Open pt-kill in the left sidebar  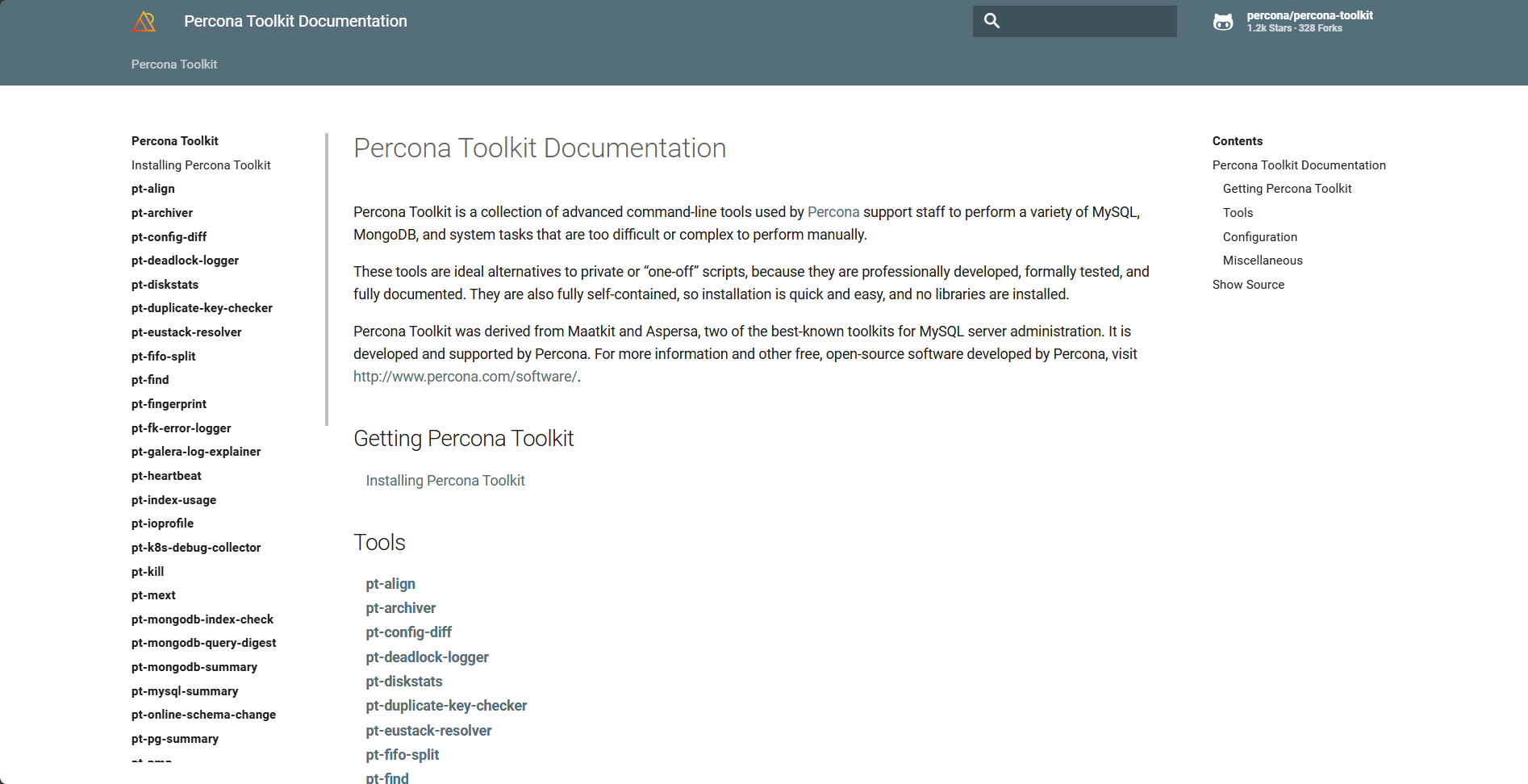point(148,572)
